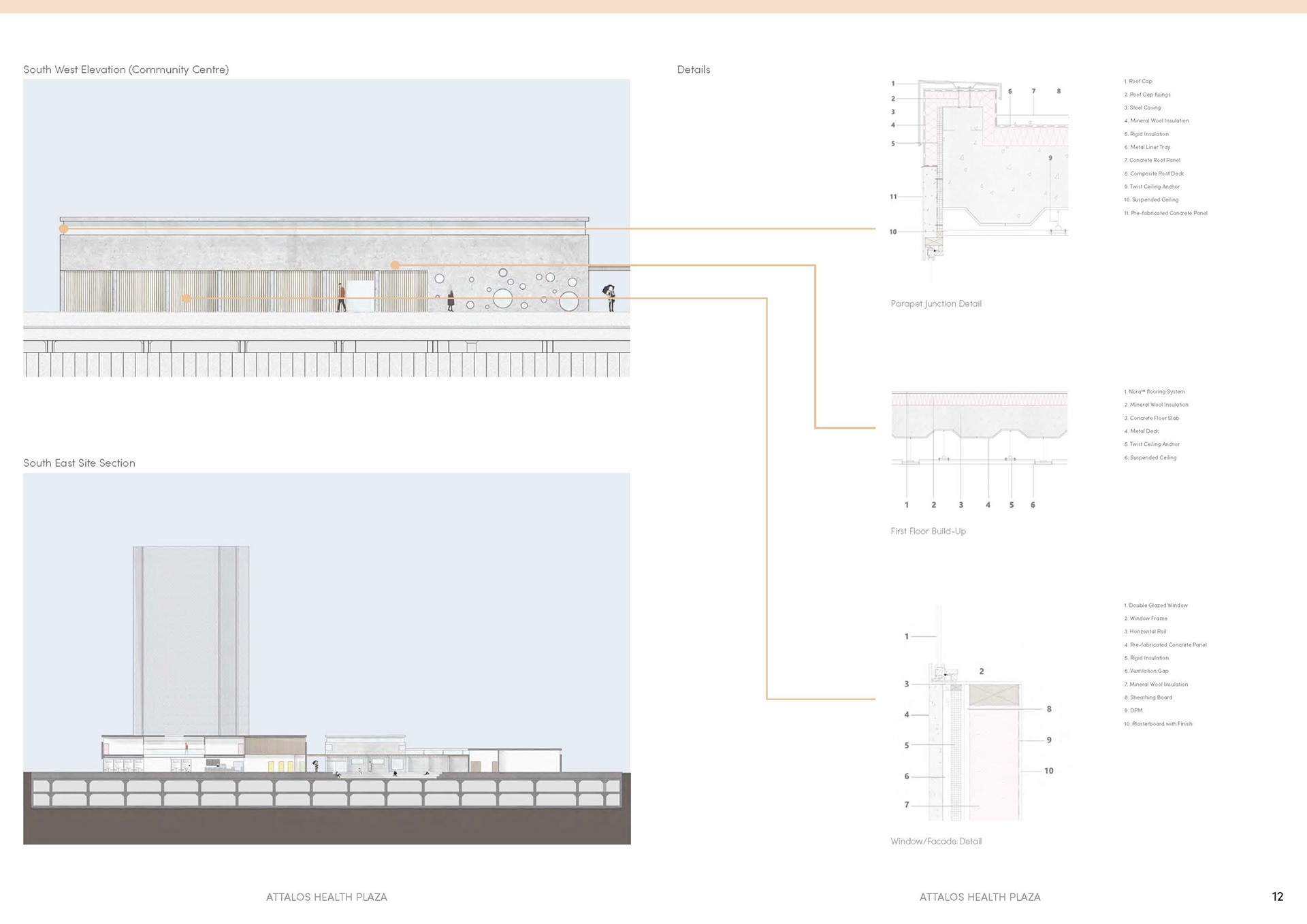Click the 'Parapet Junction Detail' caption

point(935,304)
